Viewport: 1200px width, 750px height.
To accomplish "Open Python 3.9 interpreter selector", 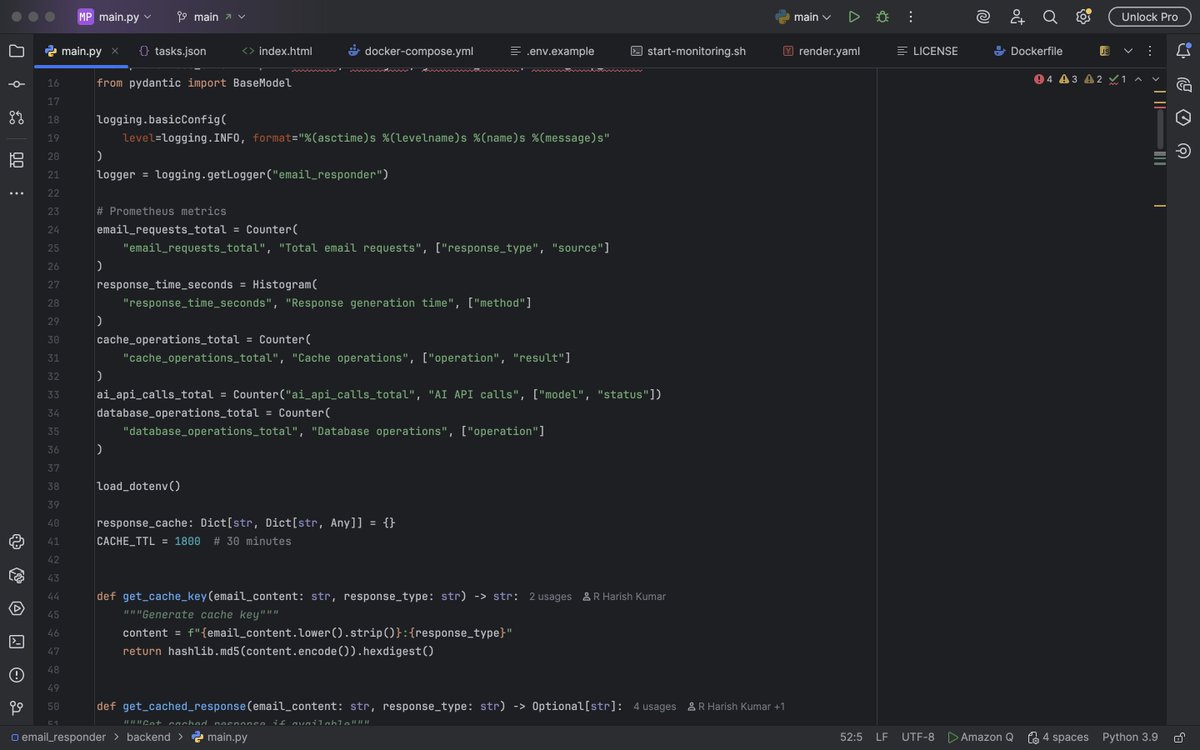I will click(1130, 737).
